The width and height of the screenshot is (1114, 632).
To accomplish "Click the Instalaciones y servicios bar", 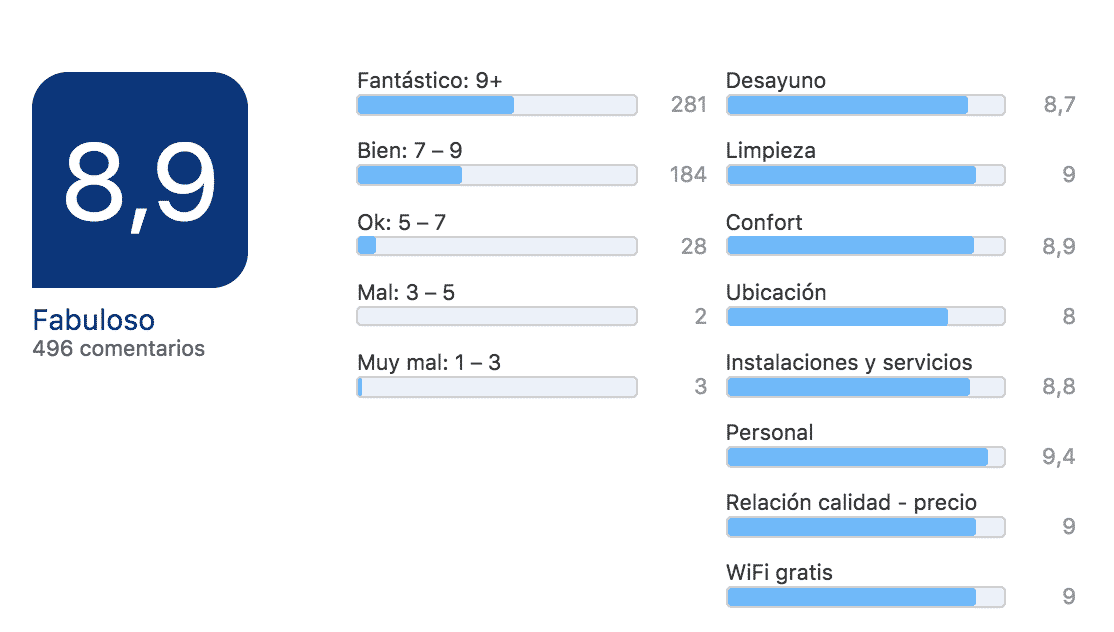I will [x=865, y=387].
